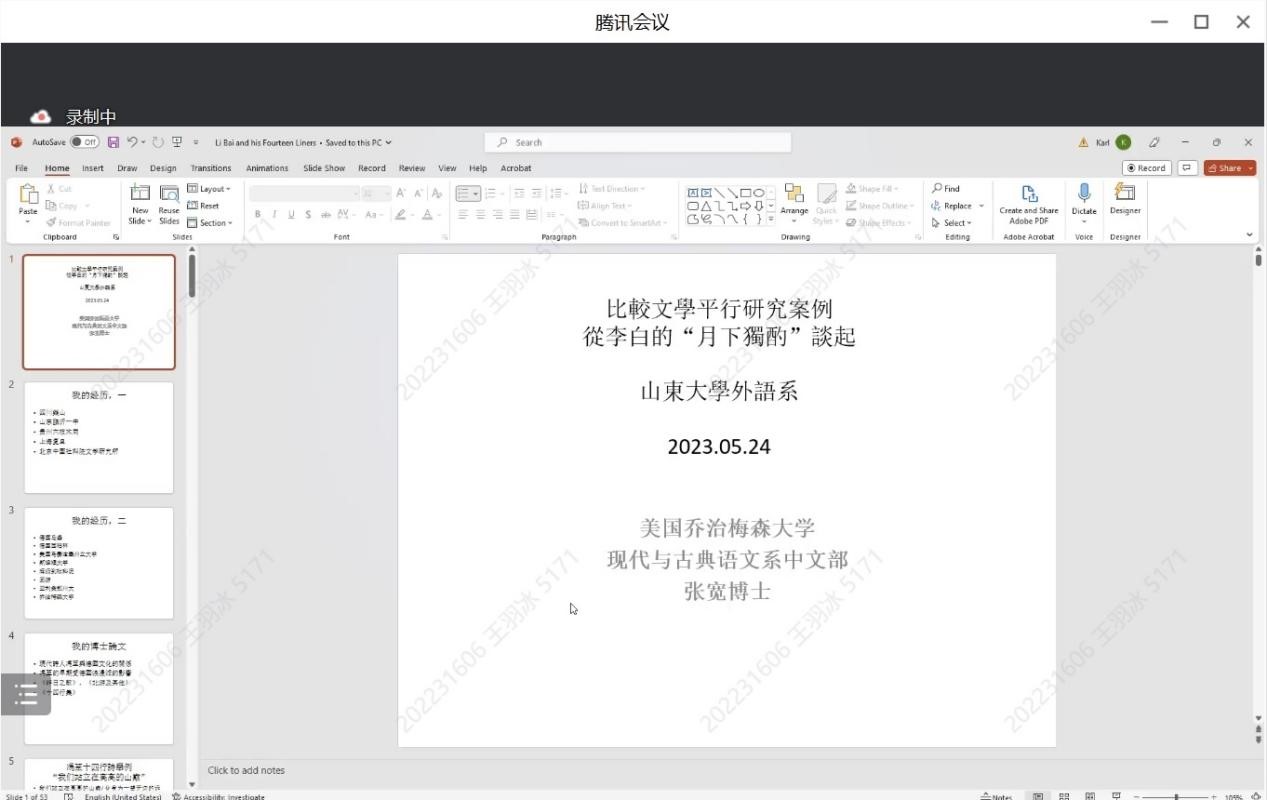Click the Save icon in the title bar
This screenshot has height=800, width=1267.
coord(113,142)
